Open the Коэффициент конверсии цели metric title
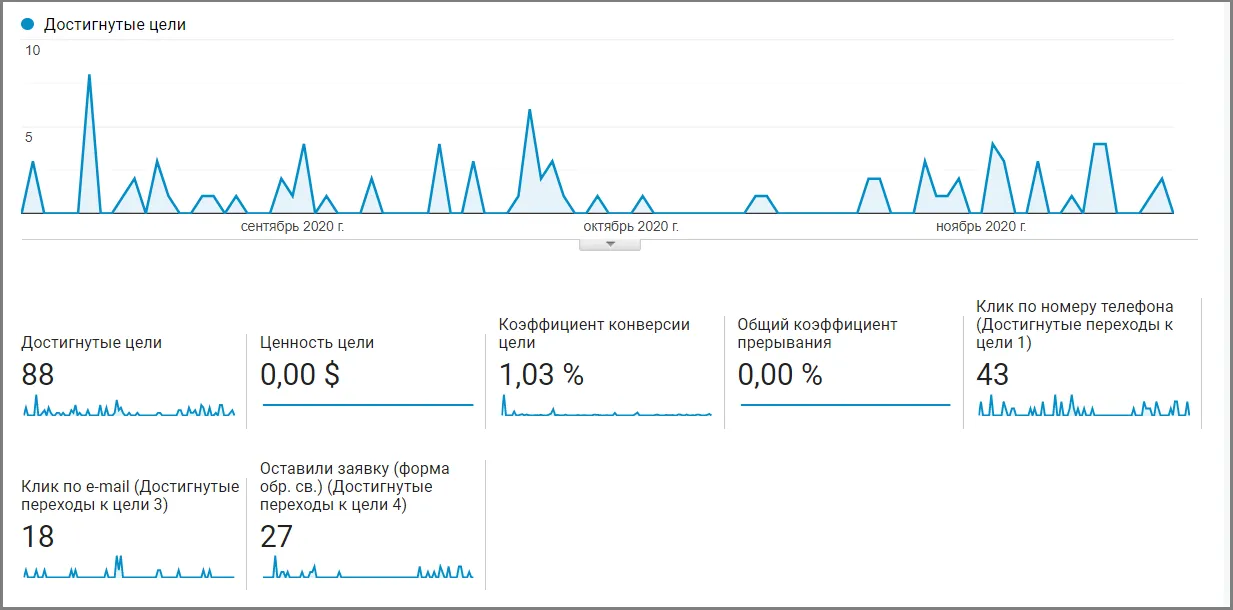This screenshot has height=610, width=1233. click(x=594, y=333)
